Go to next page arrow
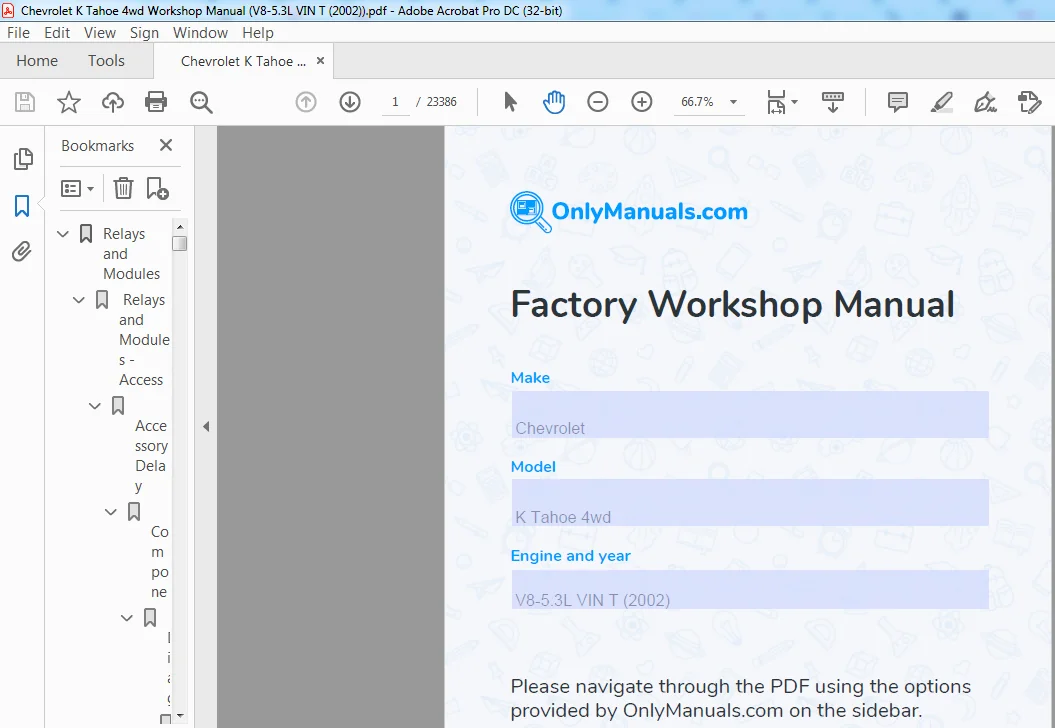The height and width of the screenshot is (728, 1055). pos(350,102)
